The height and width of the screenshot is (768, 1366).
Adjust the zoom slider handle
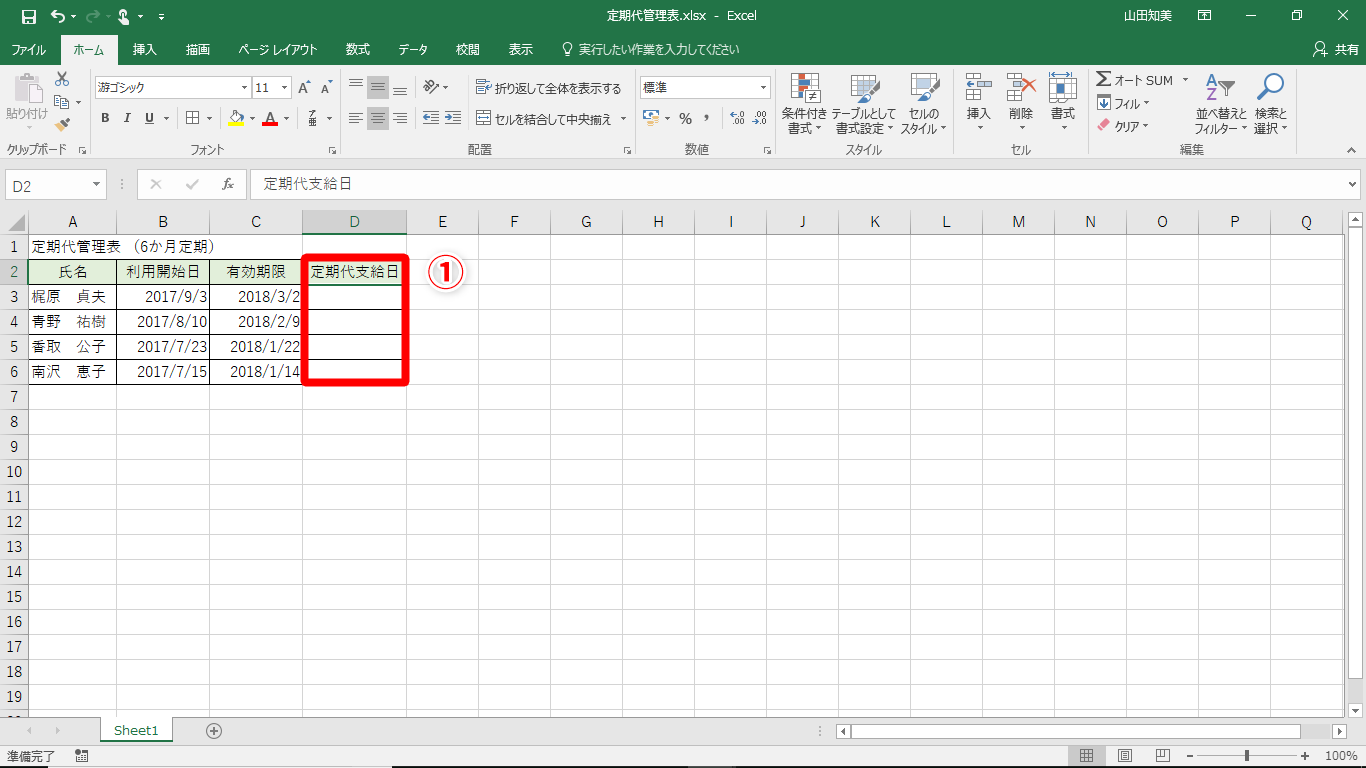click(1246, 755)
